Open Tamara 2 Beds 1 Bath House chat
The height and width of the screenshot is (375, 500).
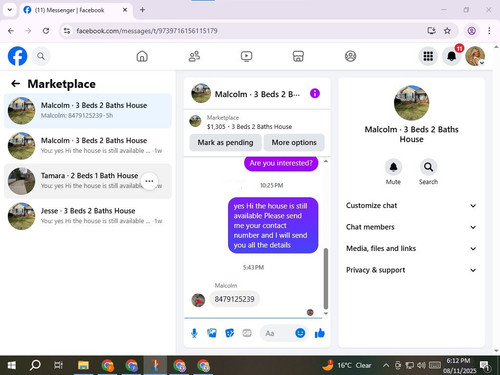click(x=88, y=181)
